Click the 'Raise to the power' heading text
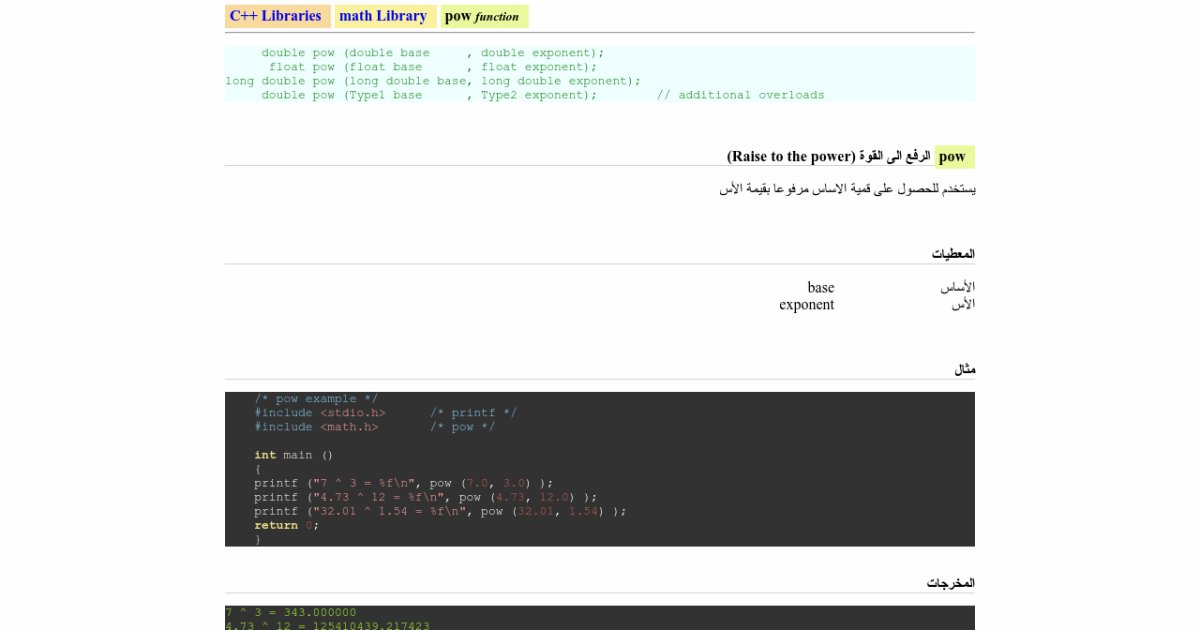The width and height of the screenshot is (1200, 630). click(x=790, y=157)
